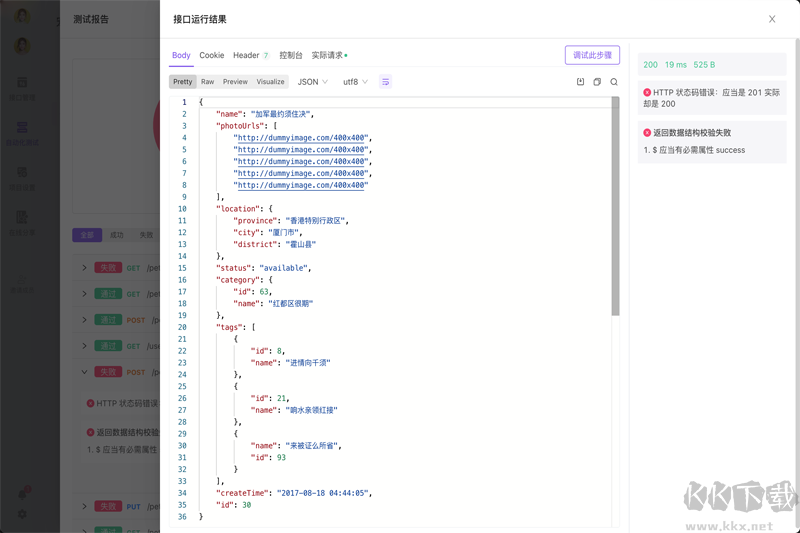Open the settings gear in left sidebar
The height and width of the screenshot is (533, 800).
22,514
